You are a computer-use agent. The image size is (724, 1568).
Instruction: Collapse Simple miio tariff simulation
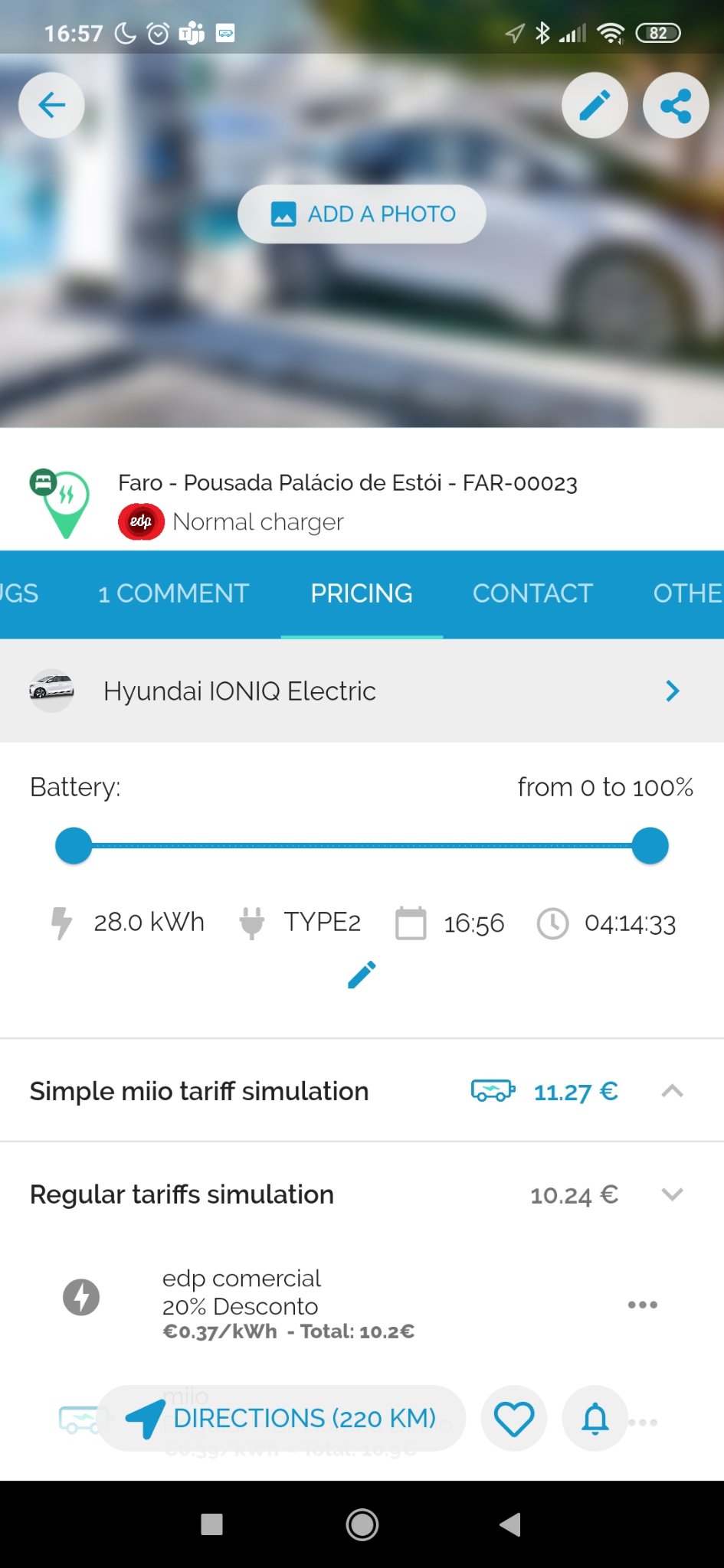(x=672, y=1091)
